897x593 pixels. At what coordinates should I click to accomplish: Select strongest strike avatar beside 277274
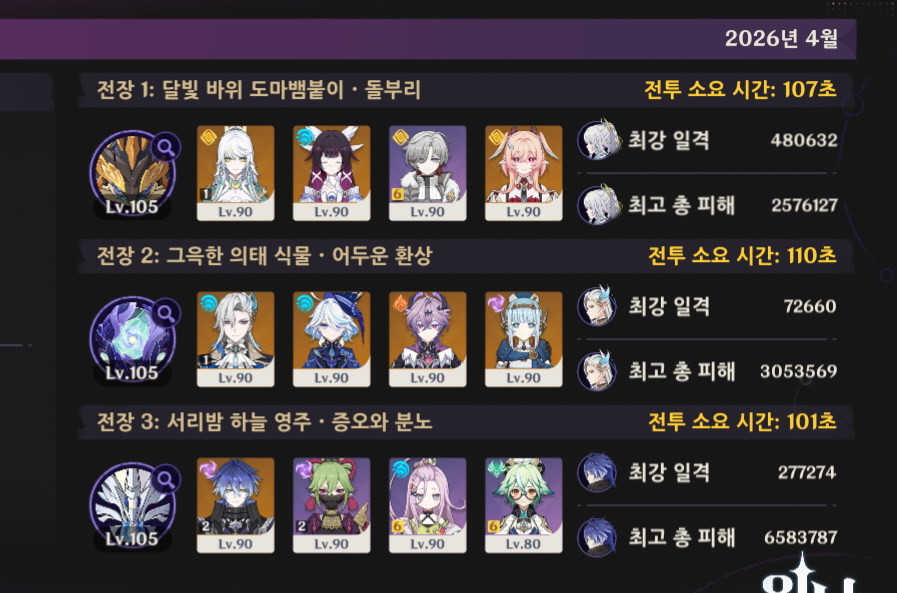click(597, 472)
